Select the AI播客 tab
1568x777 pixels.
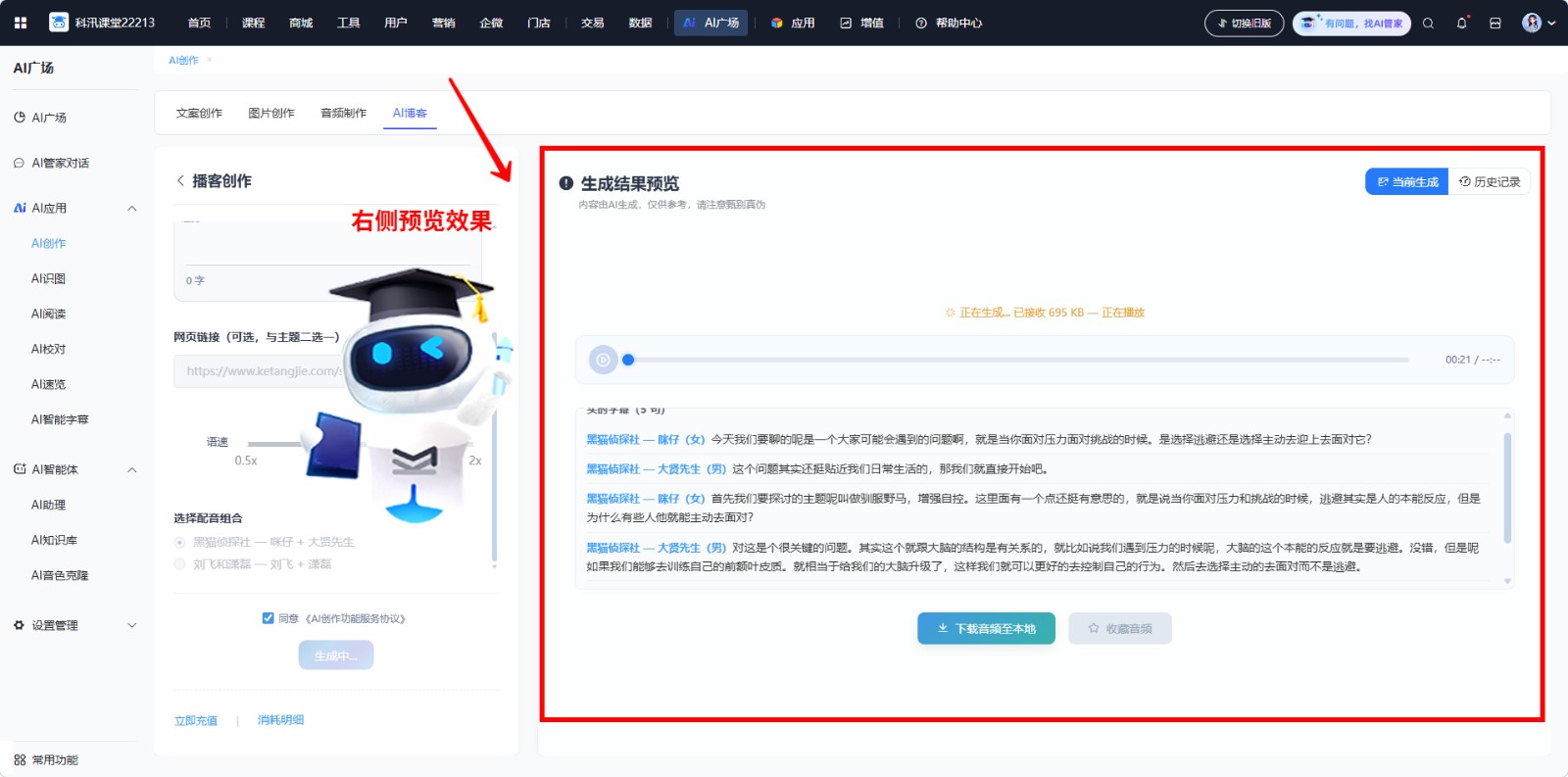click(410, 114)
